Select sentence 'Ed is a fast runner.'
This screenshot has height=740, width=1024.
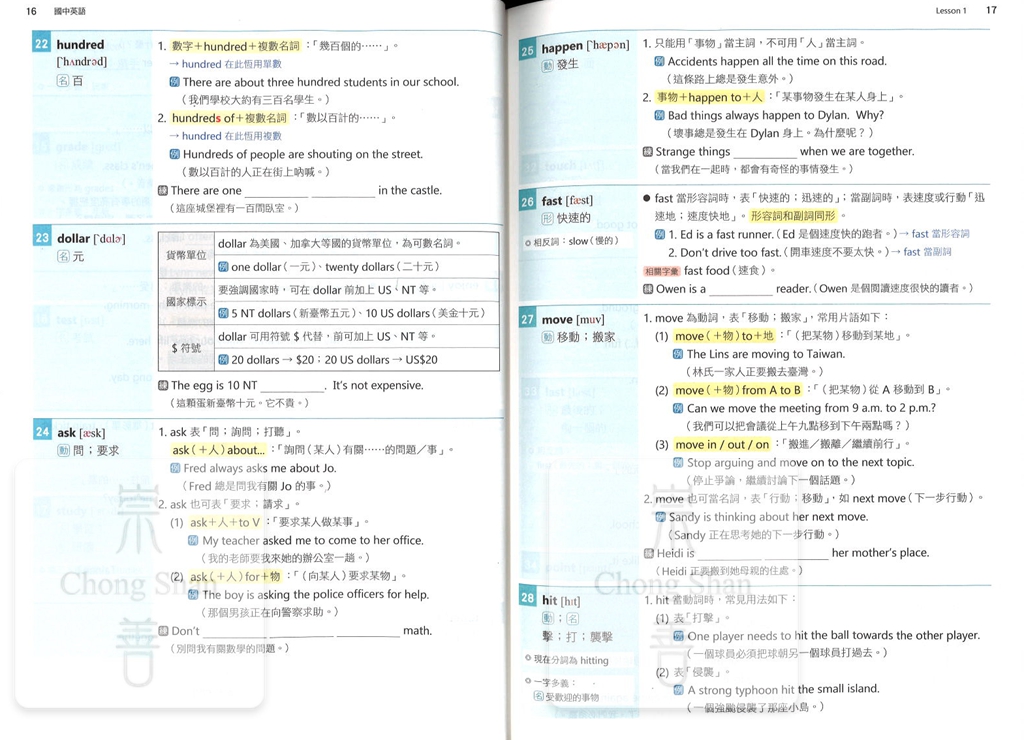coord(726,234)
